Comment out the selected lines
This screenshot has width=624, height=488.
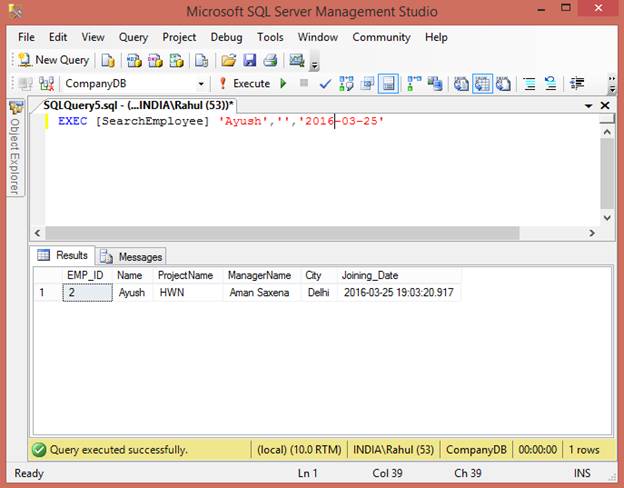pos(530,84)
